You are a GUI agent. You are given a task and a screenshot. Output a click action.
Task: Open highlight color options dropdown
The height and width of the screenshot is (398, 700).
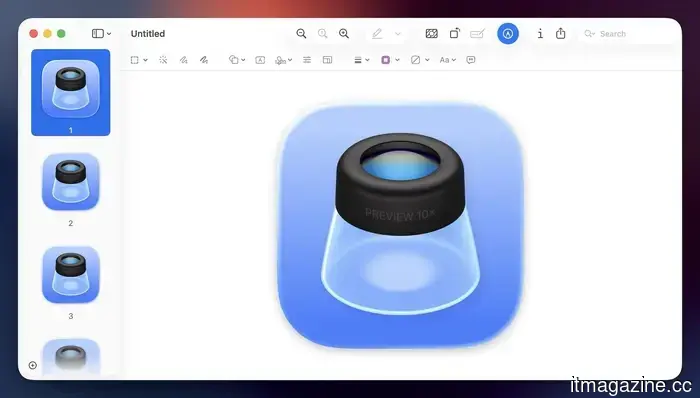tap(398, 34)
